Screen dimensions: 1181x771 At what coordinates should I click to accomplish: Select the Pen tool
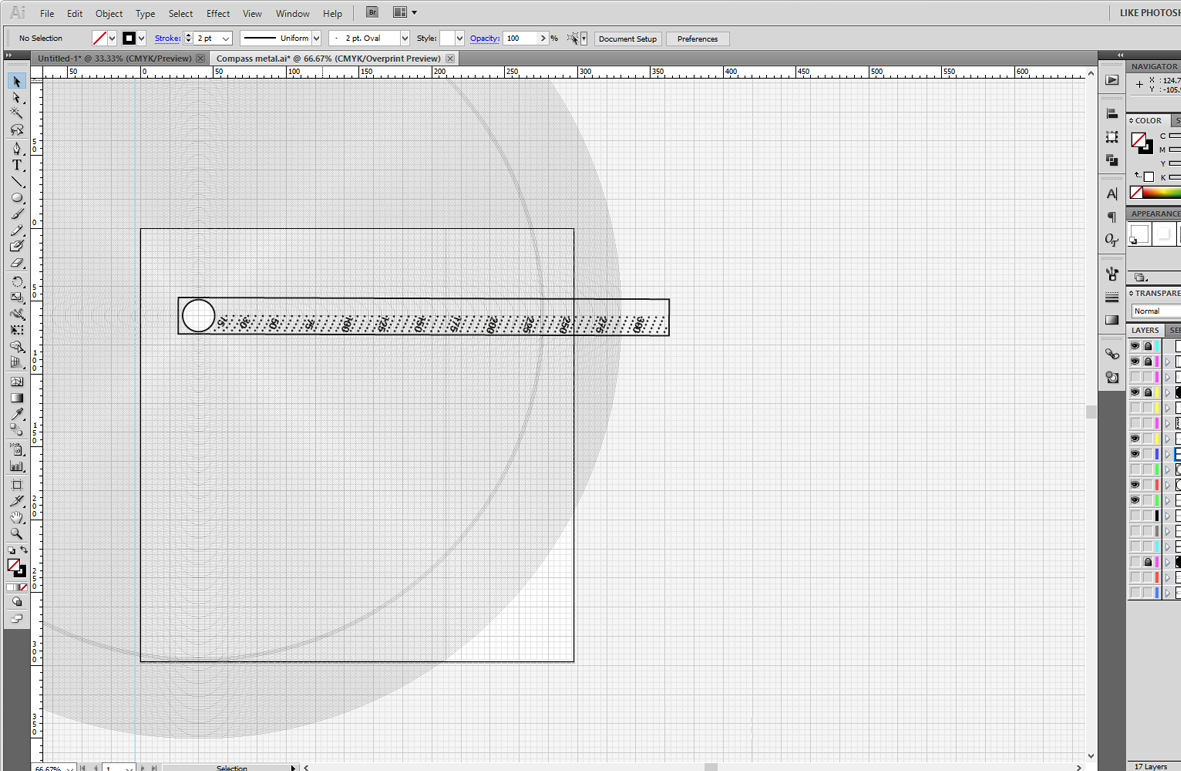(17, 148)
